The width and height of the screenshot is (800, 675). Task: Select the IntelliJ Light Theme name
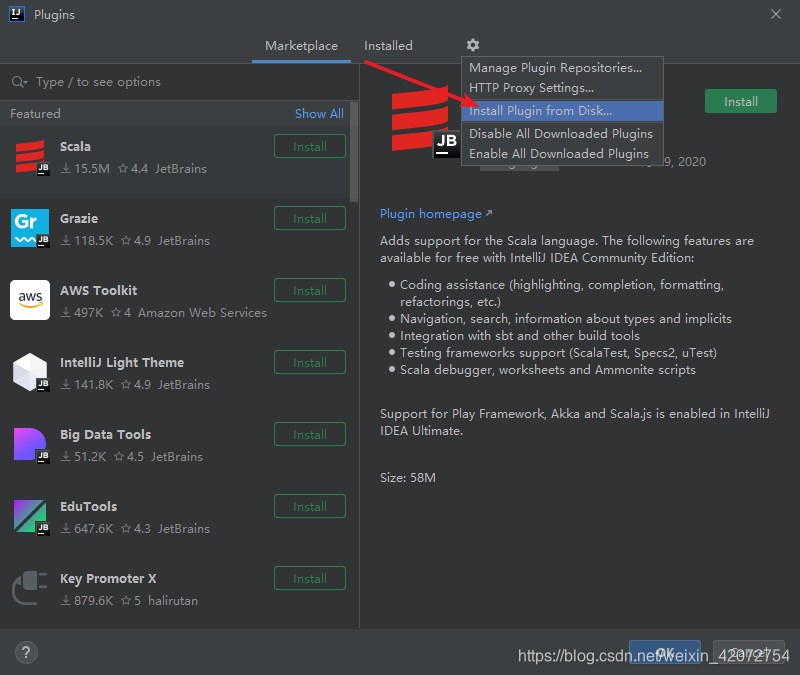tap(122, 362)
